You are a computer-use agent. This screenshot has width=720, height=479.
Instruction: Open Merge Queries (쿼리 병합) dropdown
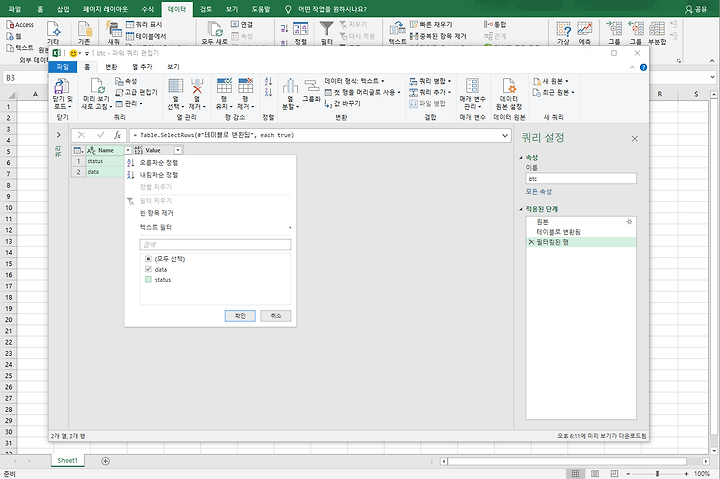[x=430, y=81]
